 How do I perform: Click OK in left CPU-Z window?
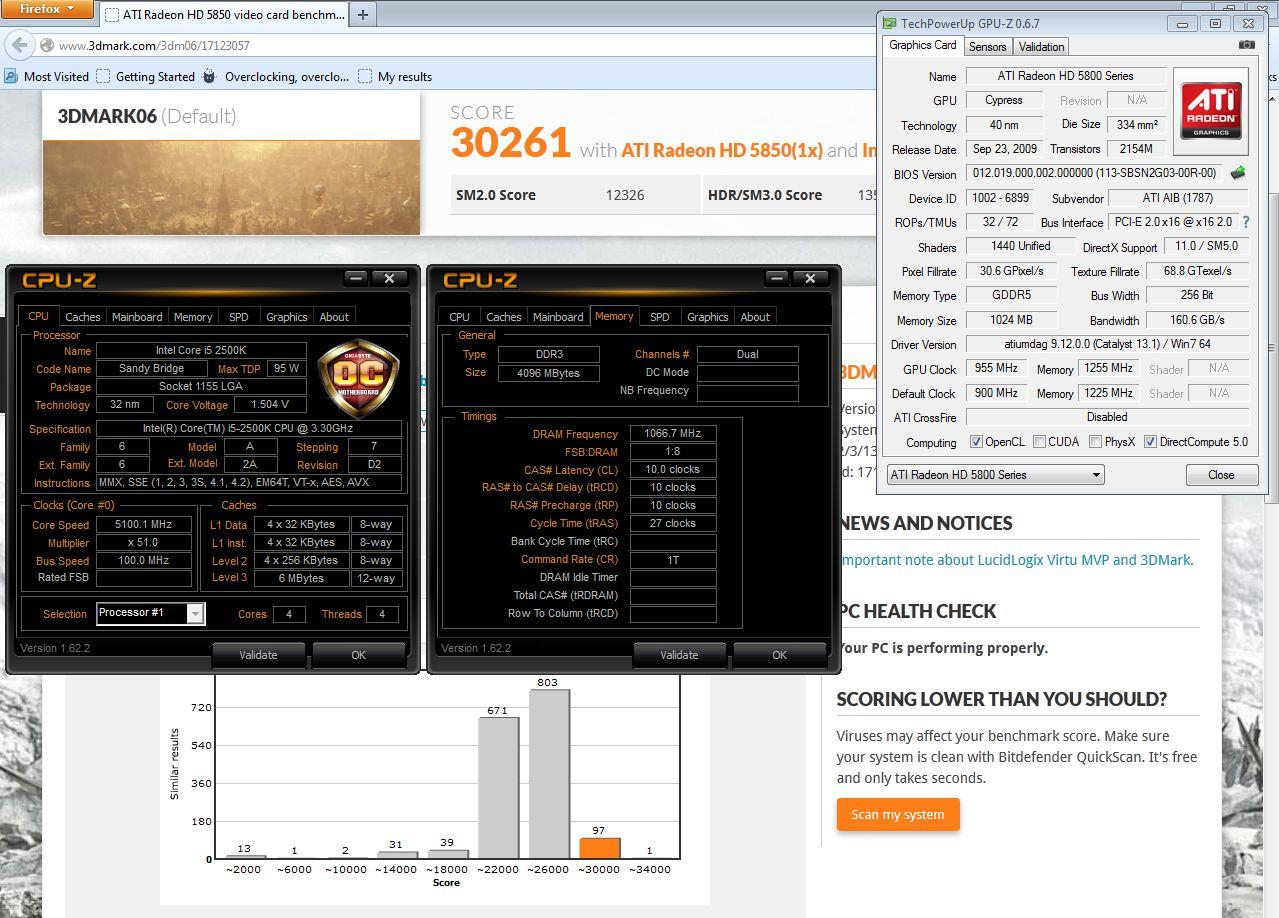[x=359, y=655]
